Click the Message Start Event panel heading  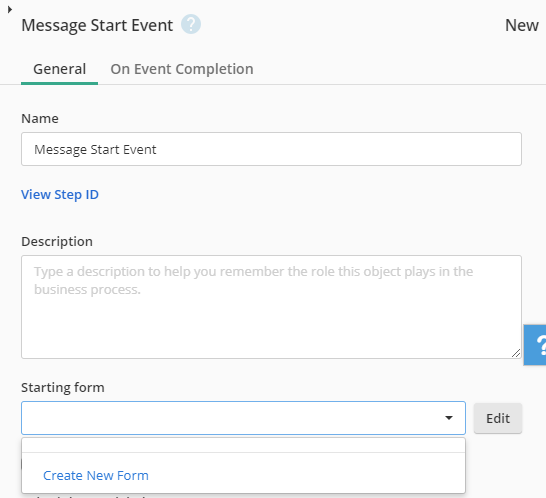click(97, 25)
